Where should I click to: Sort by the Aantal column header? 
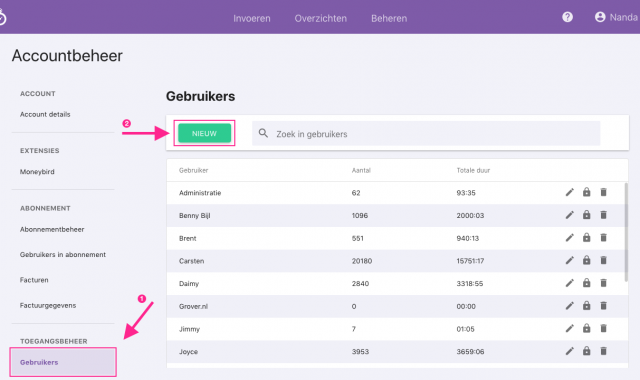[x=361, y=170]
